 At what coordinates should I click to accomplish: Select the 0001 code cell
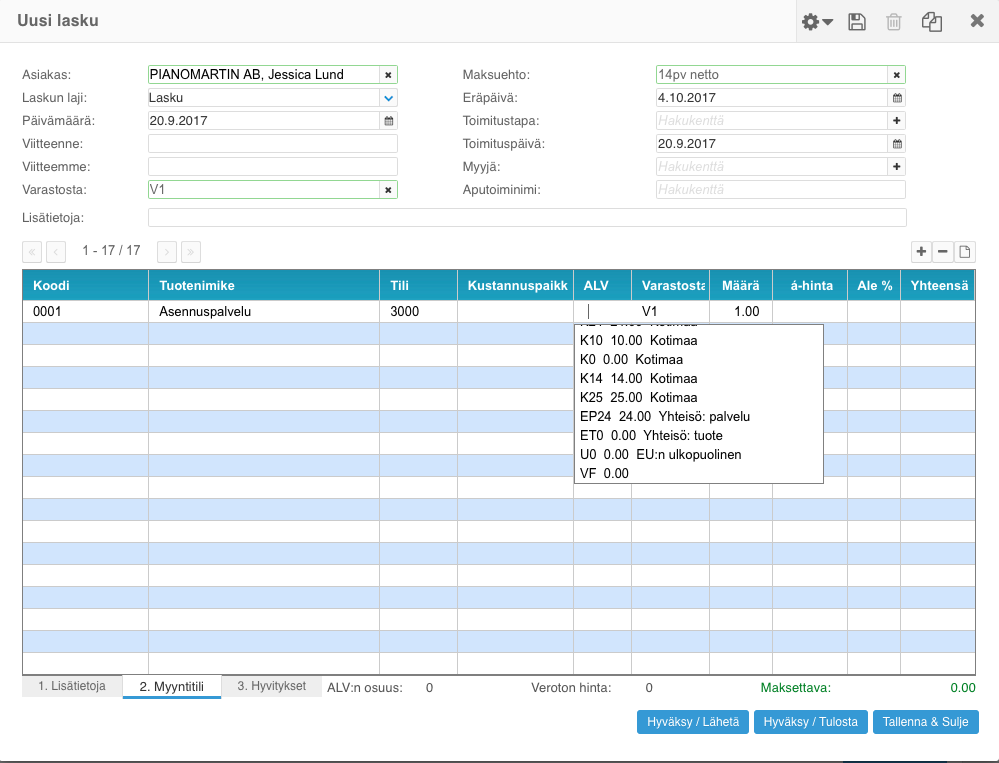click(x=85, y=311)
